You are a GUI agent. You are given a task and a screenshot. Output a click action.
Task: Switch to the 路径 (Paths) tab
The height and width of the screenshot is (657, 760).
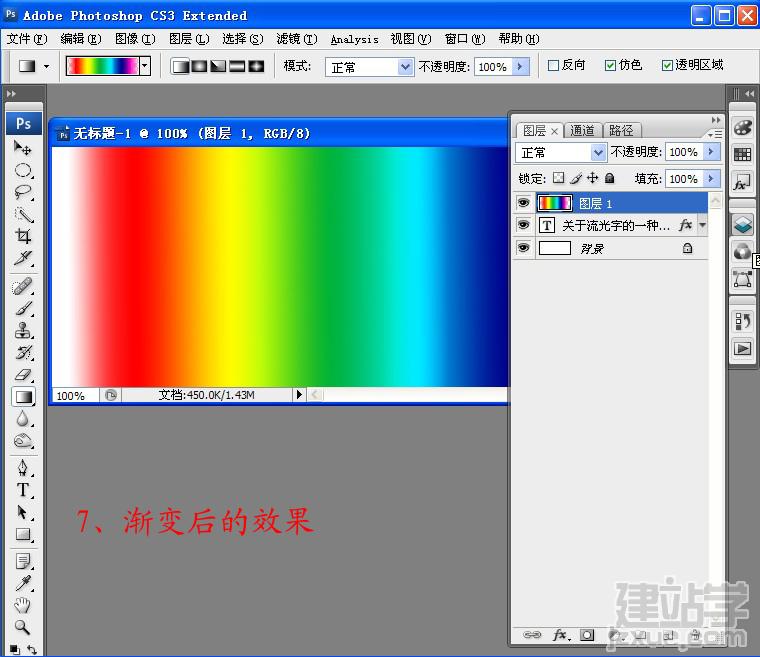pos(621,130)
